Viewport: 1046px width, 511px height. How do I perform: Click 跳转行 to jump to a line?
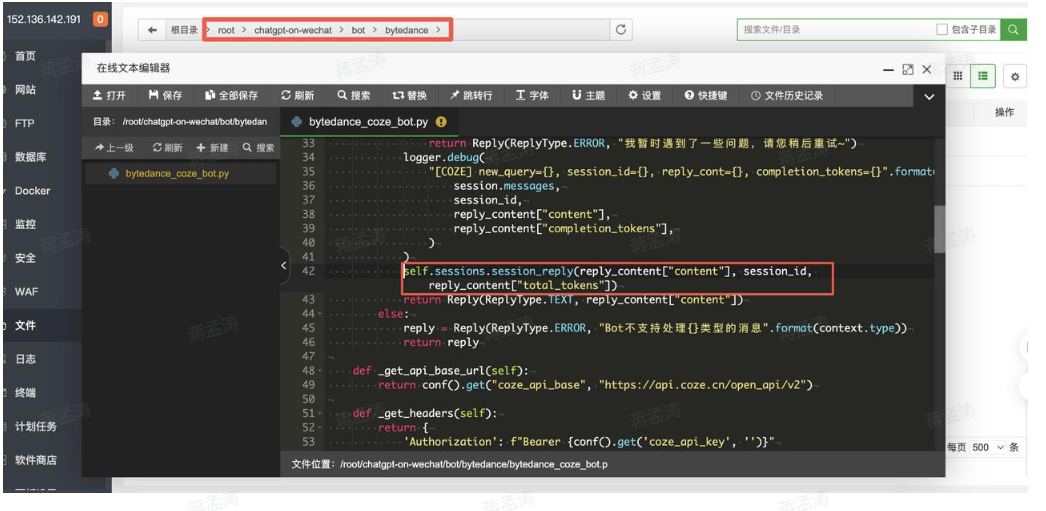pyautogui.click(x=470, y=96)
